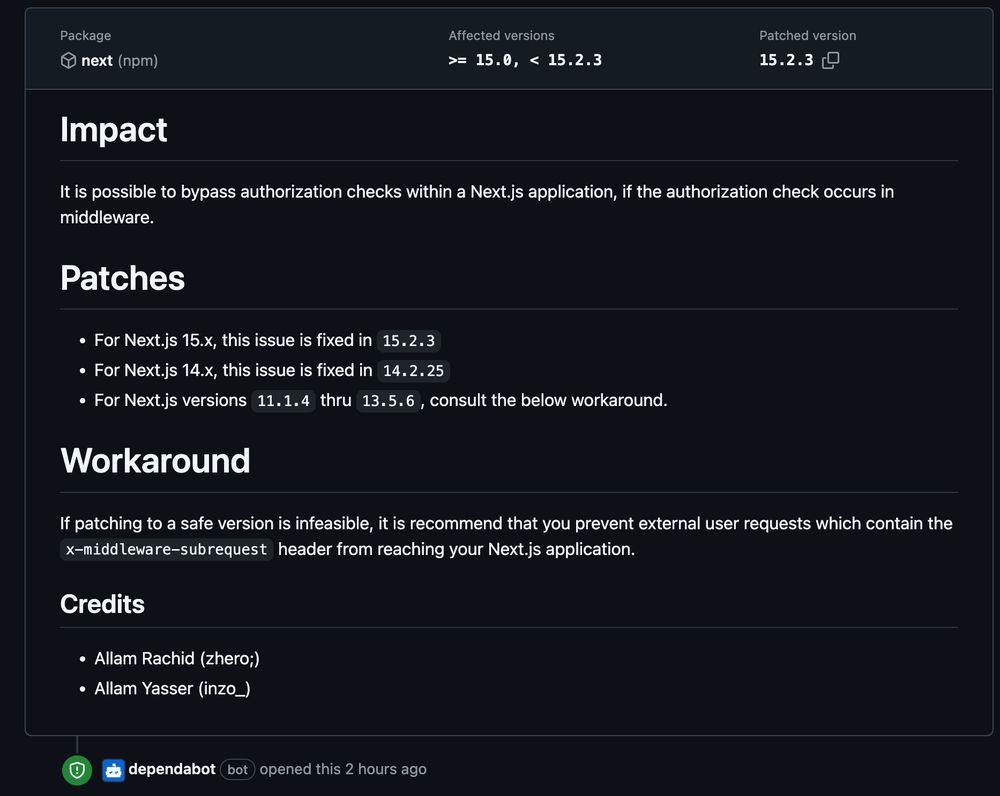Image resolution: width=1000 pixels, height=796 pixels.
Task: Click the bot label badge
Action: point(237,770)
